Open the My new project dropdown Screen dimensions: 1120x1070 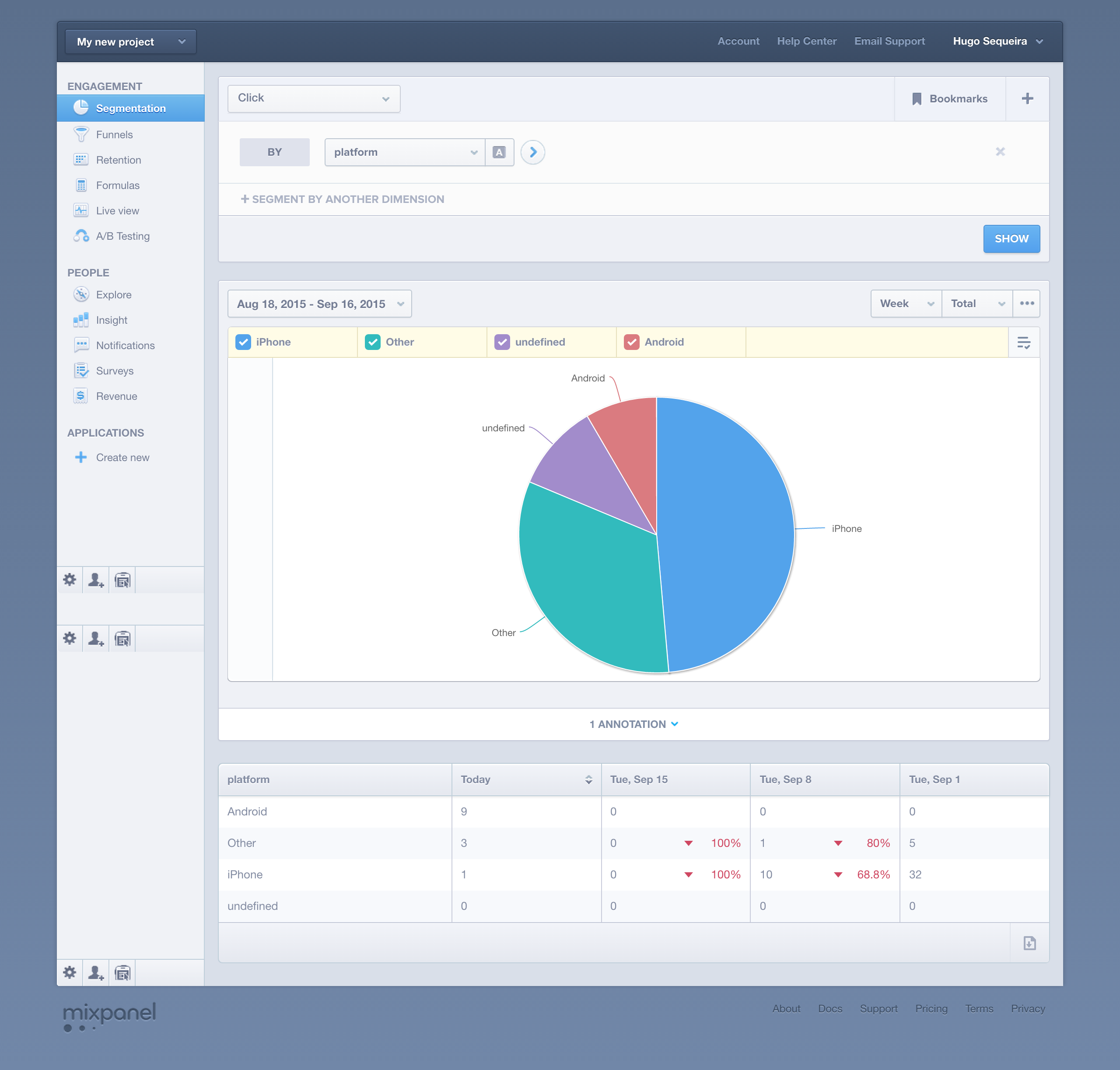131,42
